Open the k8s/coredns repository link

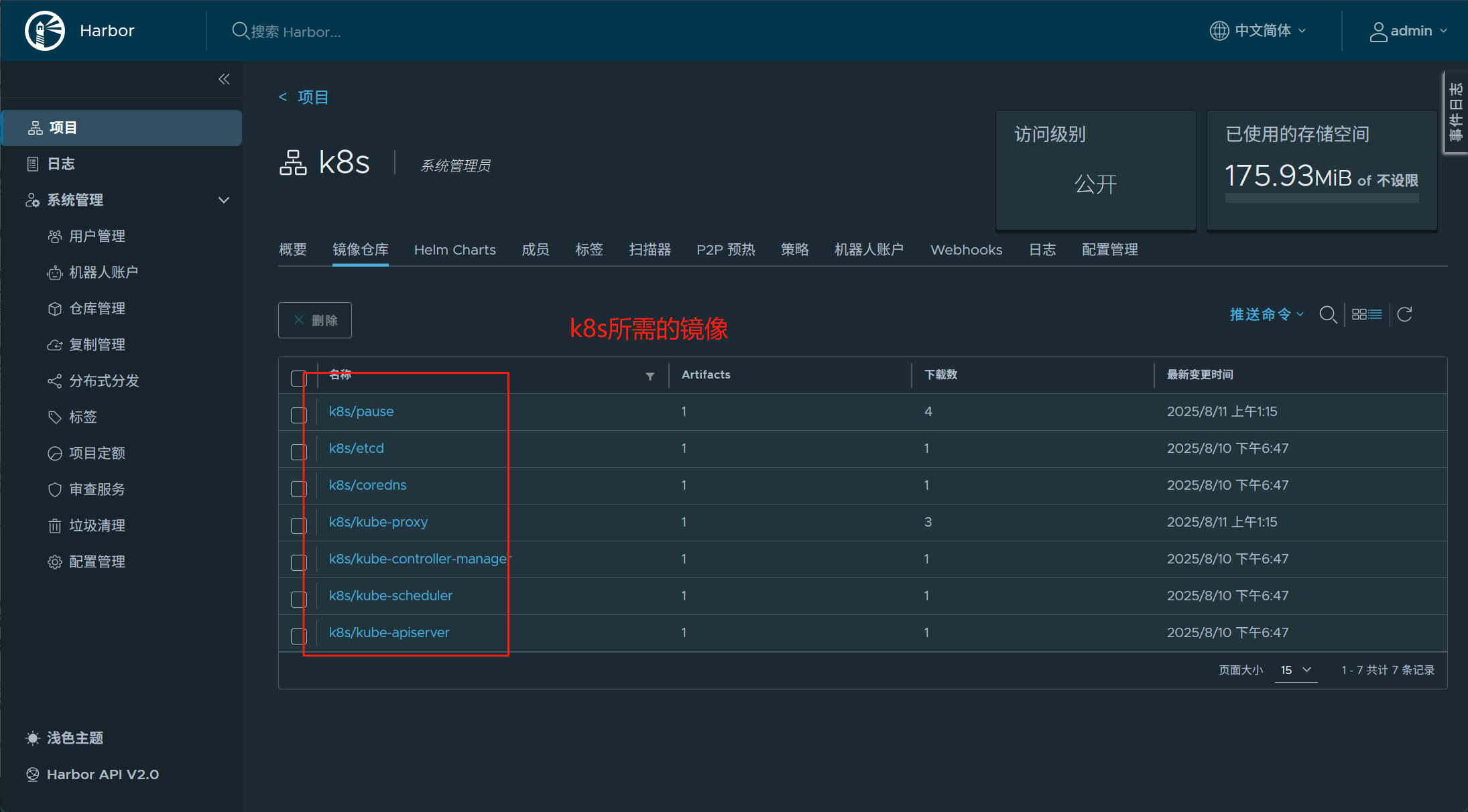coord(367,485)
